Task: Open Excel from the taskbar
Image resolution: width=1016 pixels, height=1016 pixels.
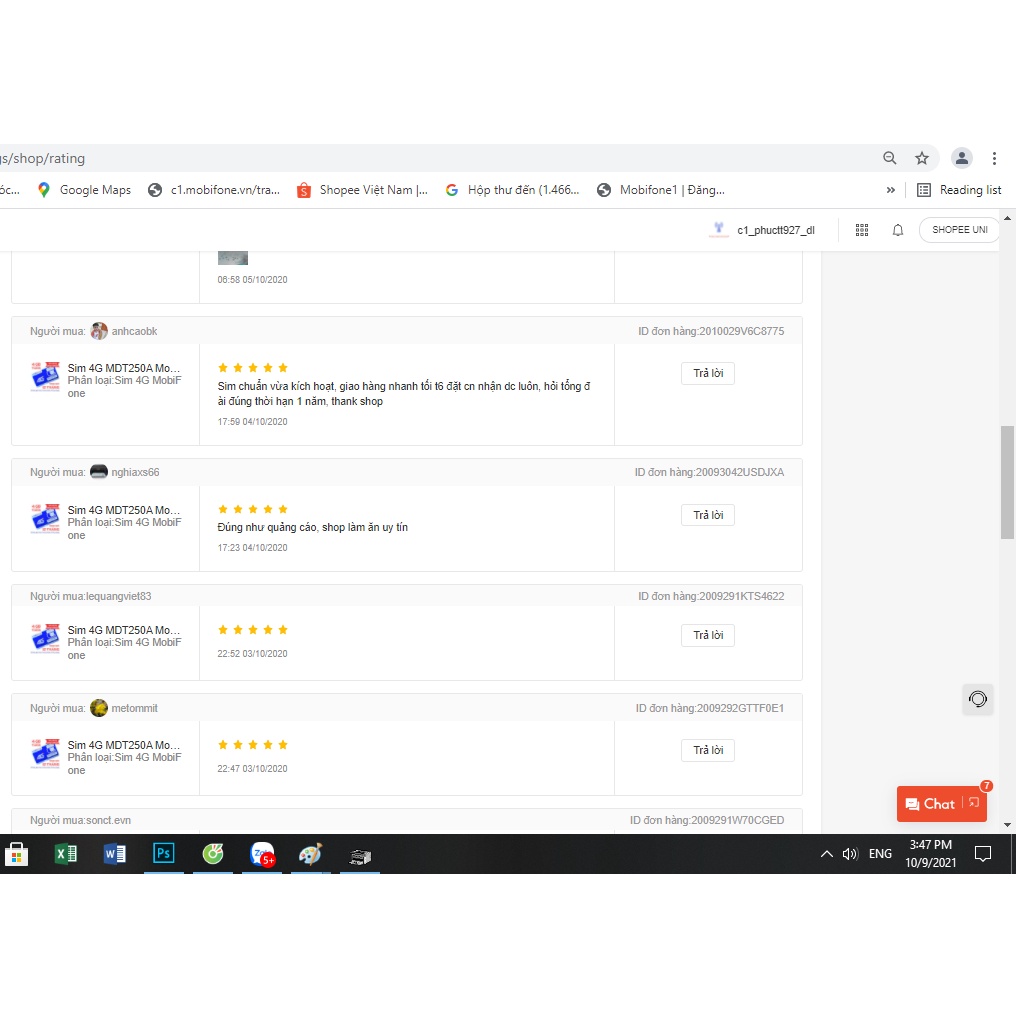Action: [65, 854]
